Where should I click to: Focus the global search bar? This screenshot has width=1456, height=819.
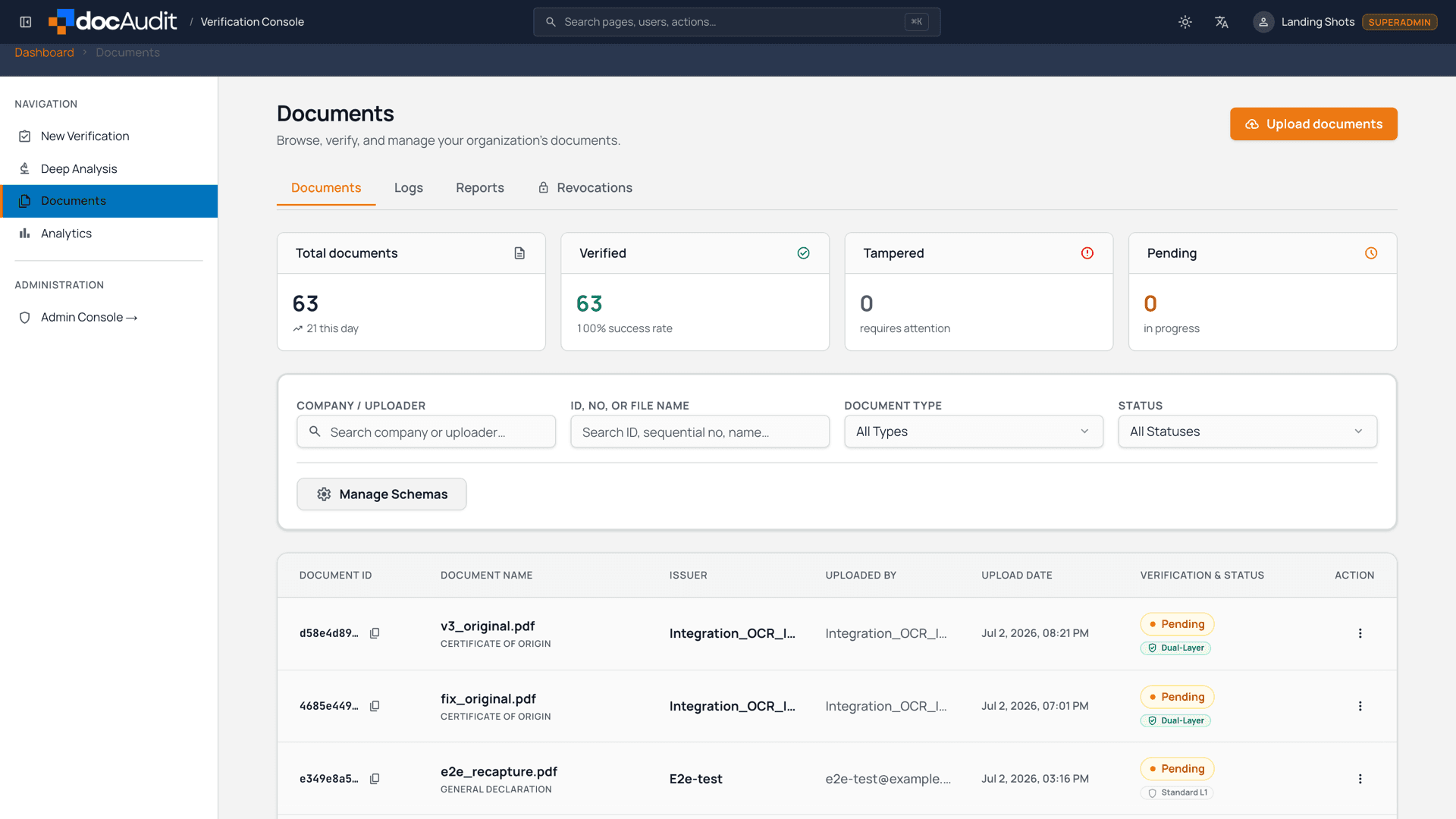tap(736, 22)
